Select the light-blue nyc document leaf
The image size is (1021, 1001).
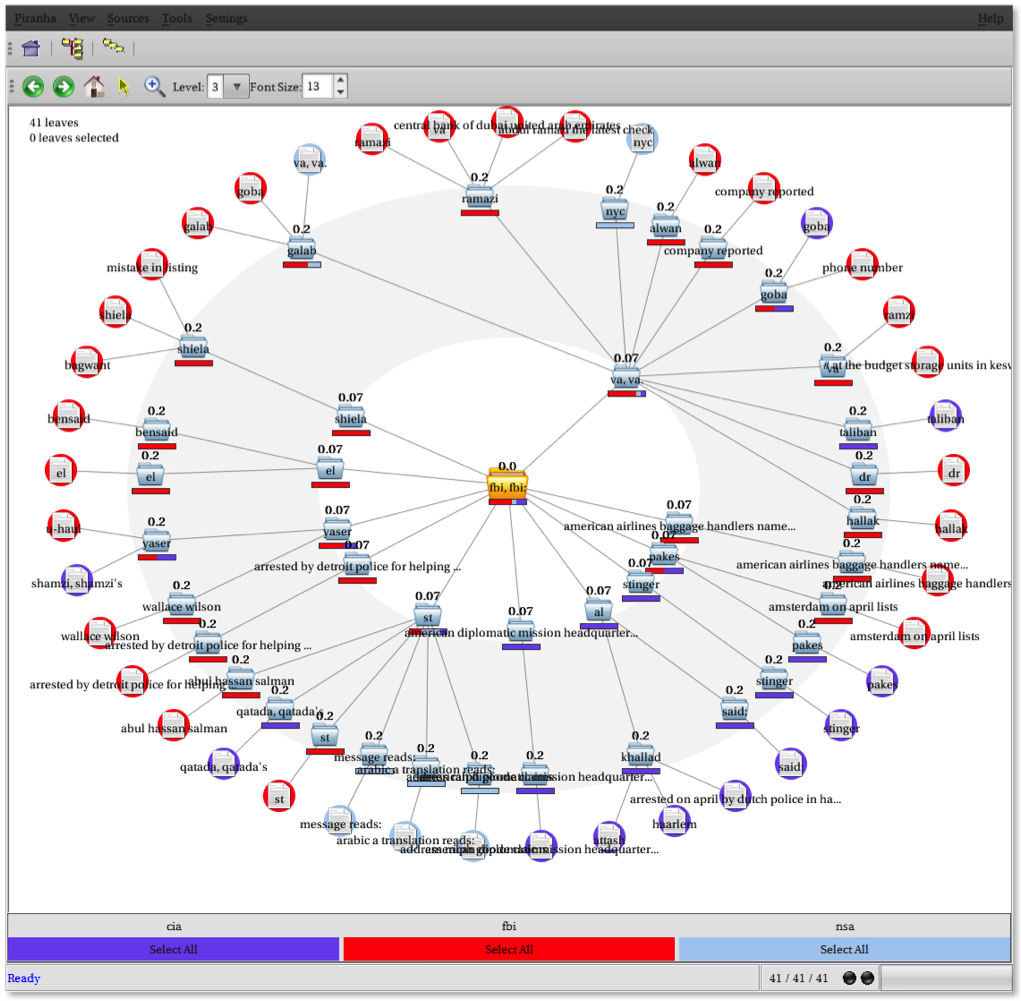642,140
